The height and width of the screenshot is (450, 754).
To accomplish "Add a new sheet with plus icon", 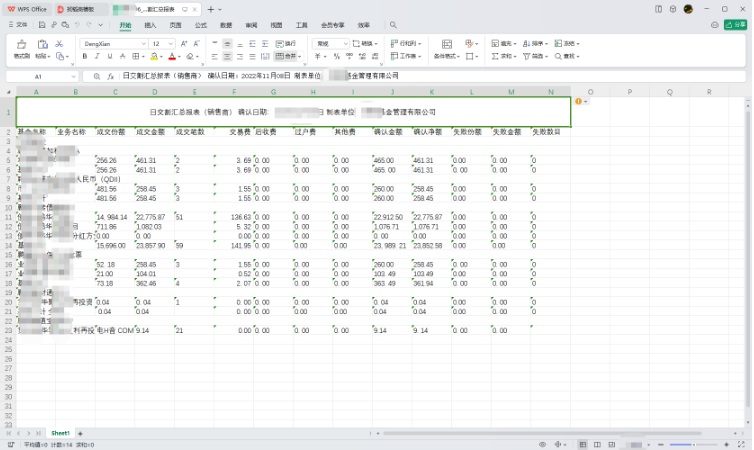I will coord(80,433).
